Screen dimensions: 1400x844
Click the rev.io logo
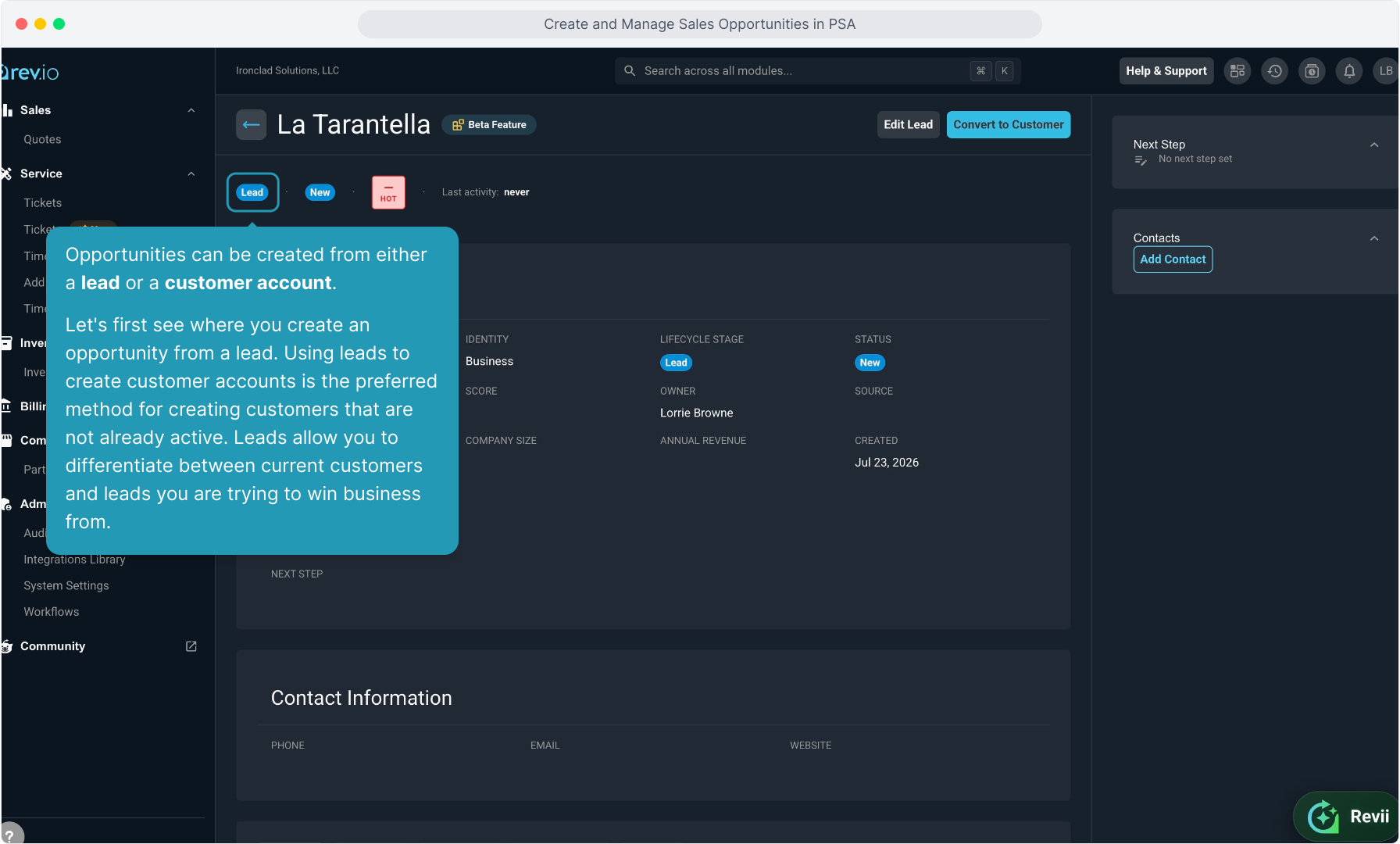[30, 73]
